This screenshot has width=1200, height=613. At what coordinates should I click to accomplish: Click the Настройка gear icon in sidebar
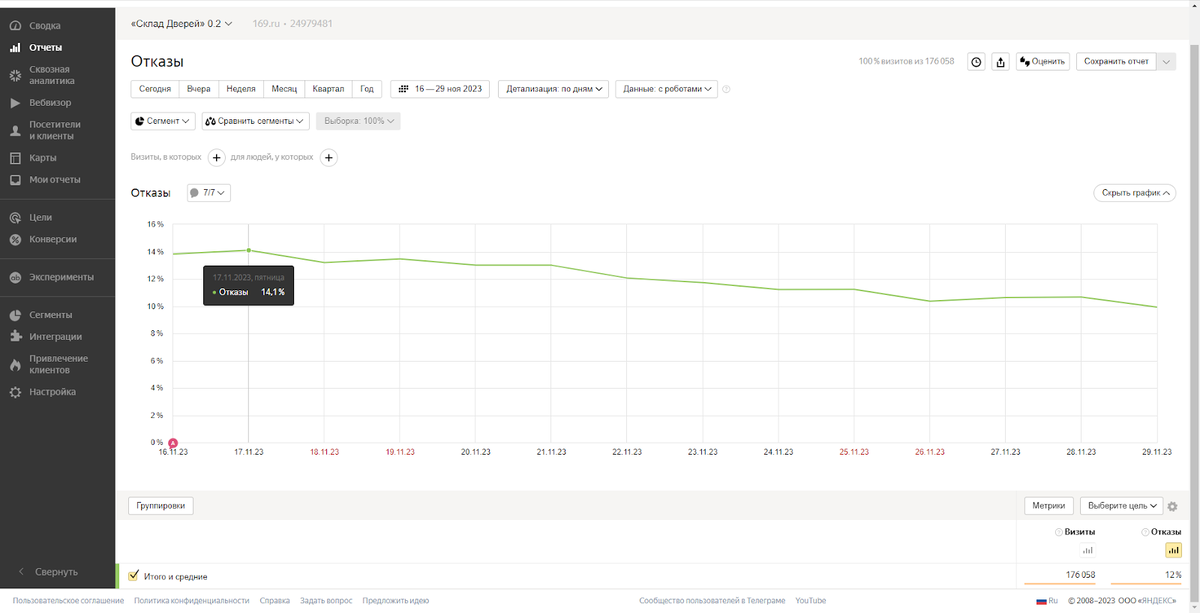(x=15, y=392)
